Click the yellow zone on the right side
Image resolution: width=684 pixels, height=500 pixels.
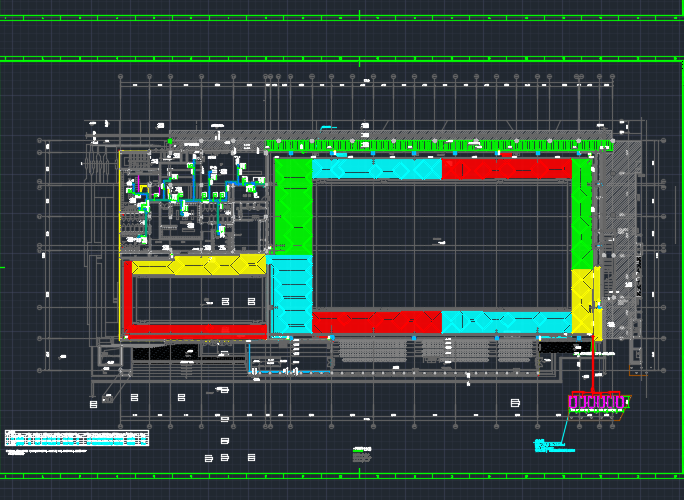click(x=583, y=300)
